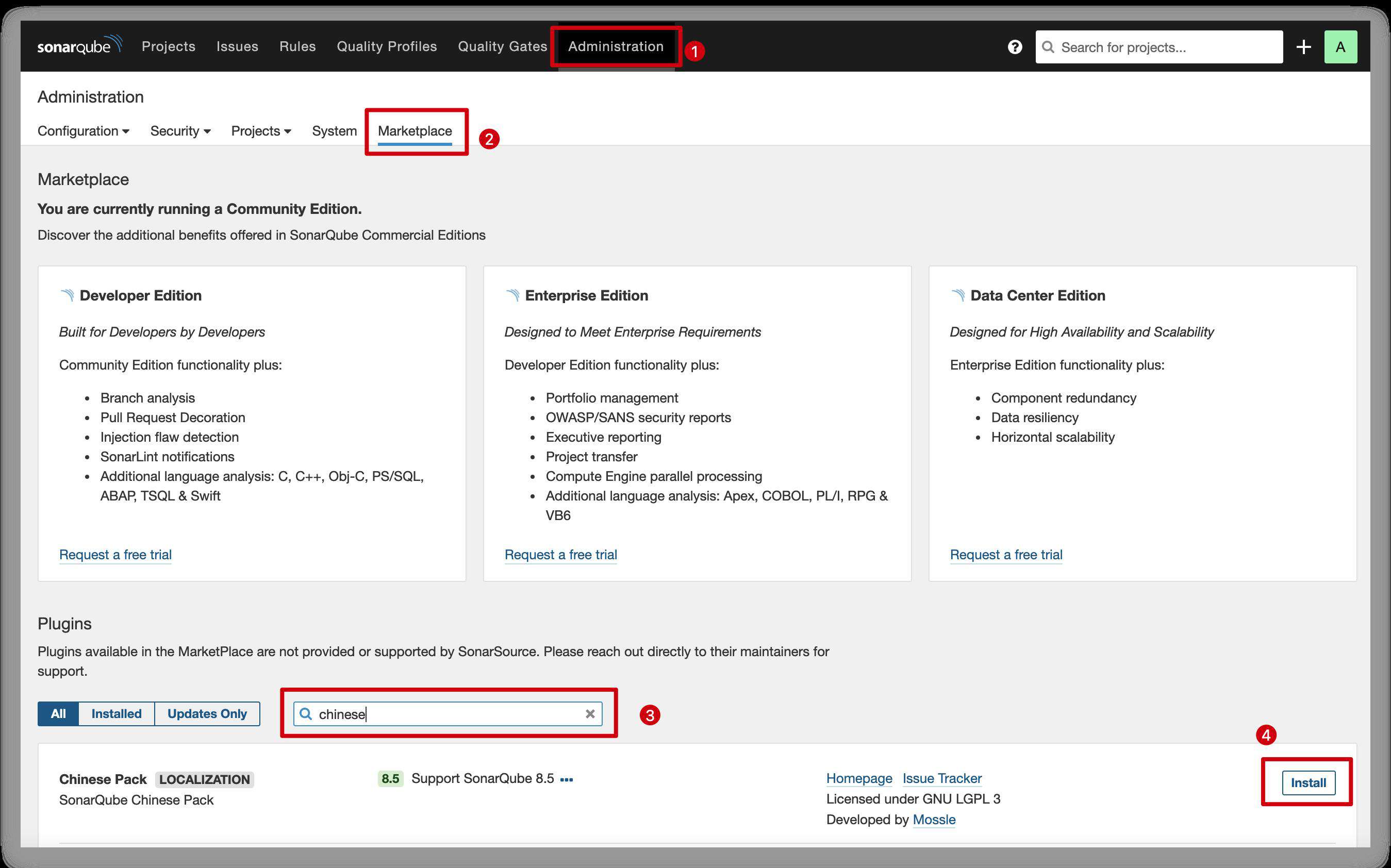1391x868 pixels.
Task: Click the LOCALIZATION category tag
Action: [204, 779]
